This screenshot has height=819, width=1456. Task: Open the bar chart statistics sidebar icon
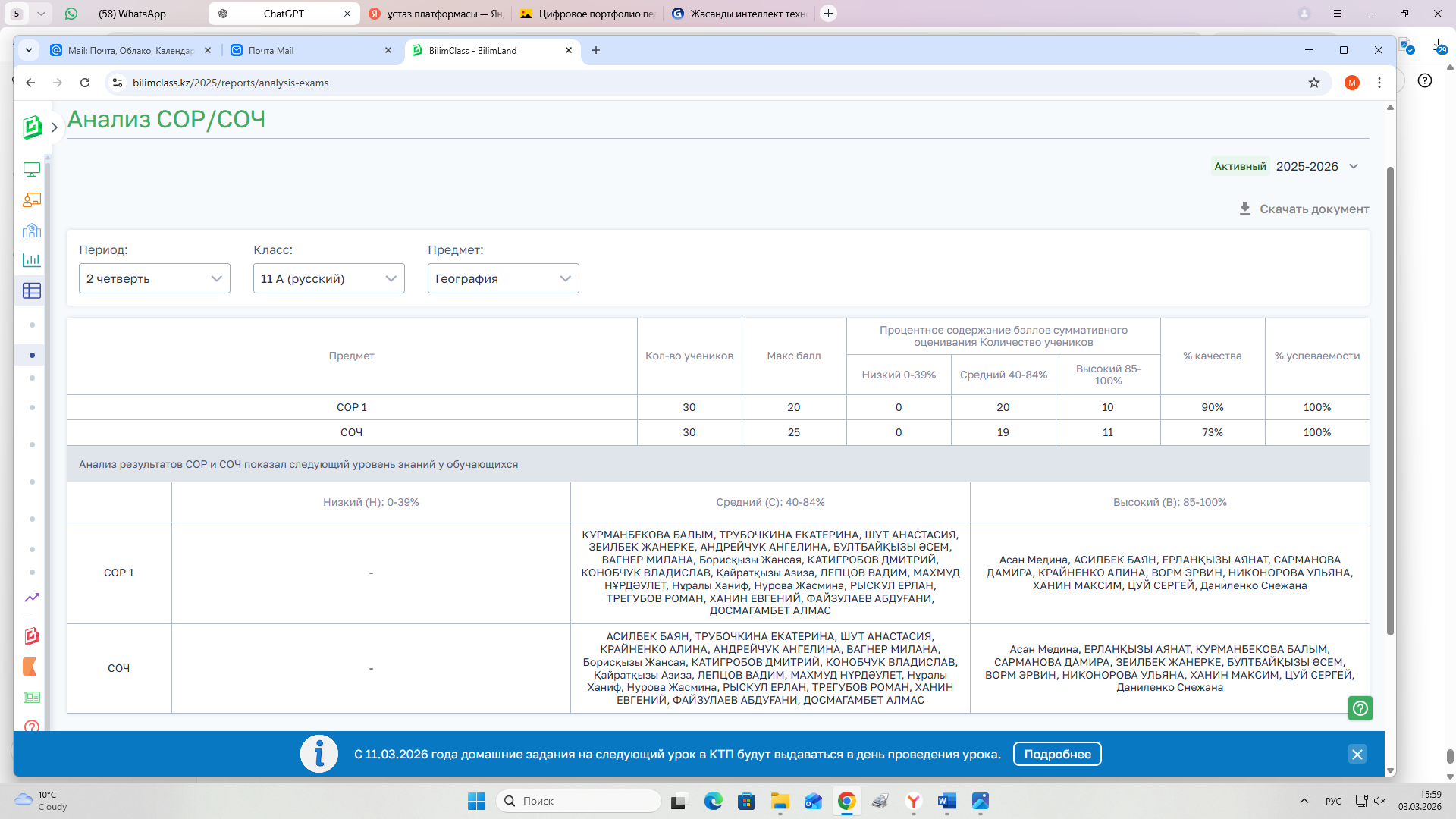31,260
